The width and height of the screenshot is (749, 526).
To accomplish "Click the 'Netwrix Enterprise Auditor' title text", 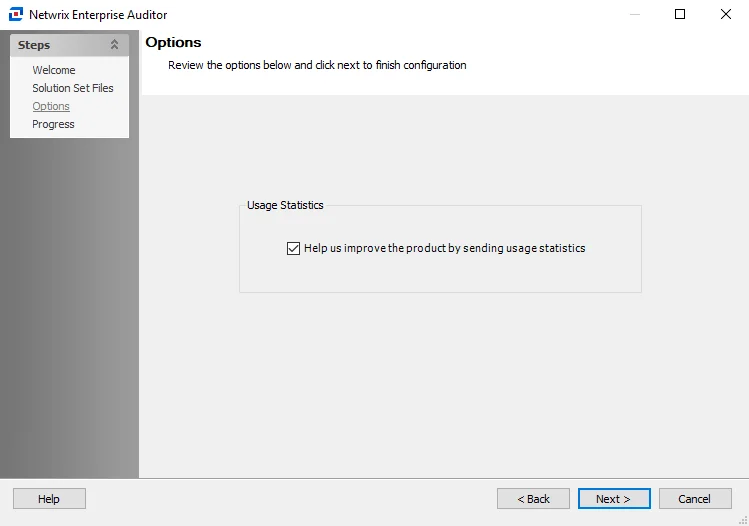I will pos(98,15).
